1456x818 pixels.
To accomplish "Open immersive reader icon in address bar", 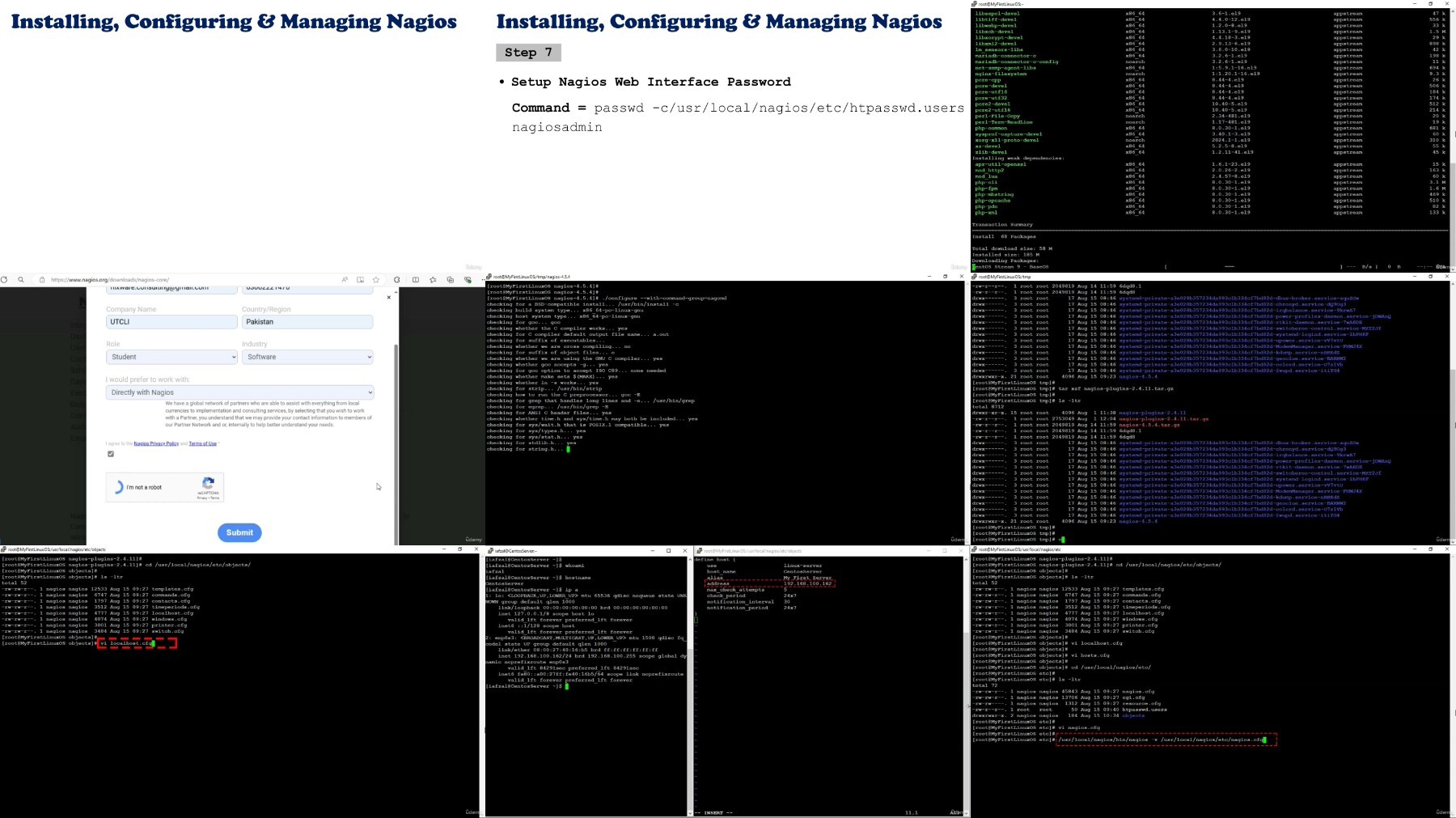I will pyautogui.click(x=360, y=280).
